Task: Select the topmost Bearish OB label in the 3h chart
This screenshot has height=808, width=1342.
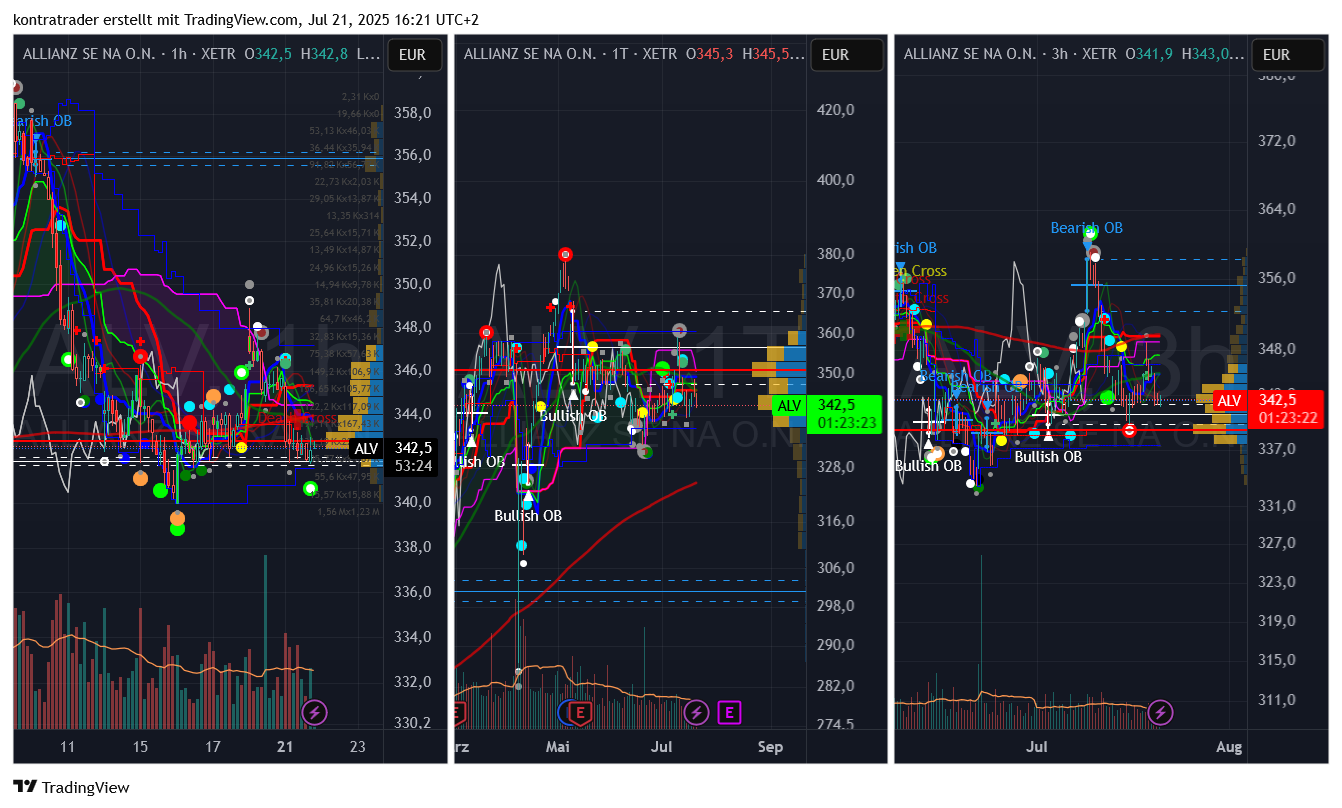Action: pyautogui.click(x=1086, y=228)
